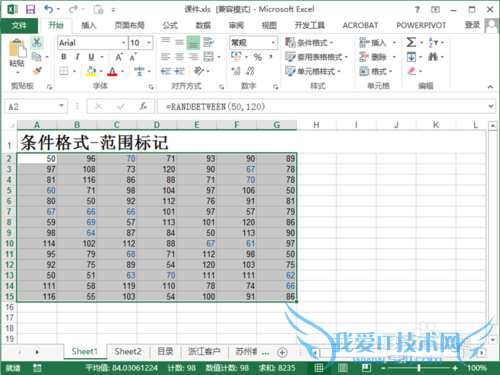Select middle vertical align icon
500x375 pixels.
click(x=179, y=42)
